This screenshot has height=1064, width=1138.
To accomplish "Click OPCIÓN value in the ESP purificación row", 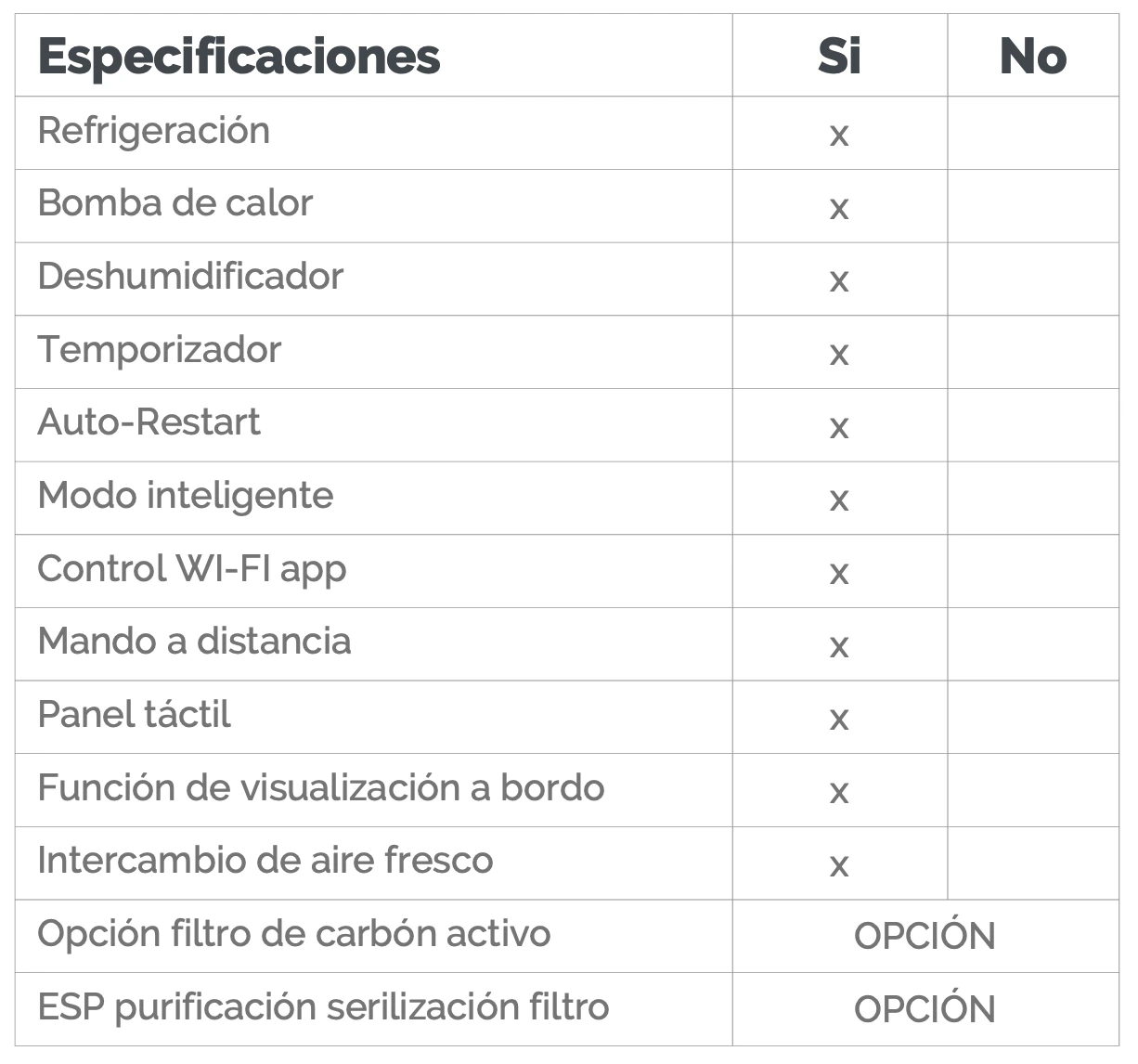I will coord(925,1009).
